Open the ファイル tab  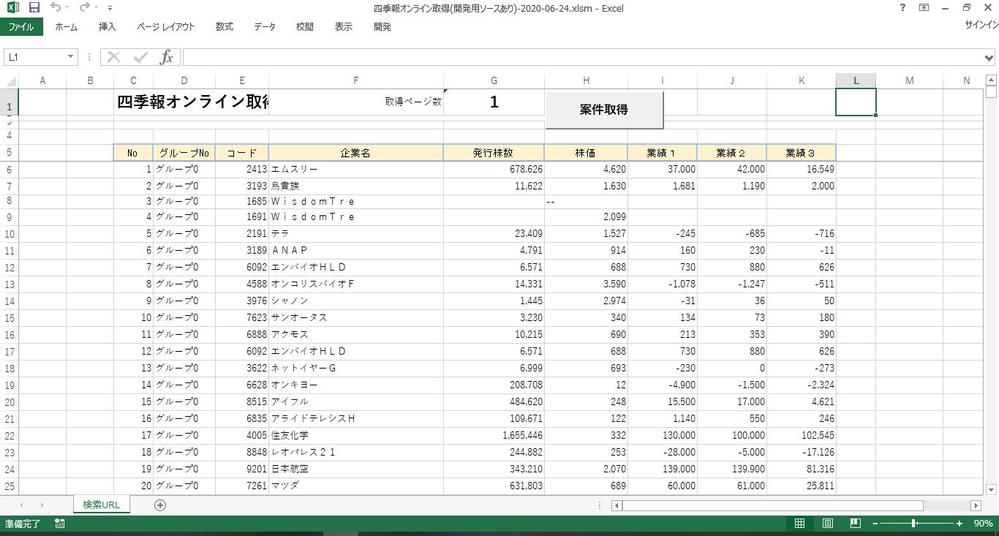click(21, 27)
